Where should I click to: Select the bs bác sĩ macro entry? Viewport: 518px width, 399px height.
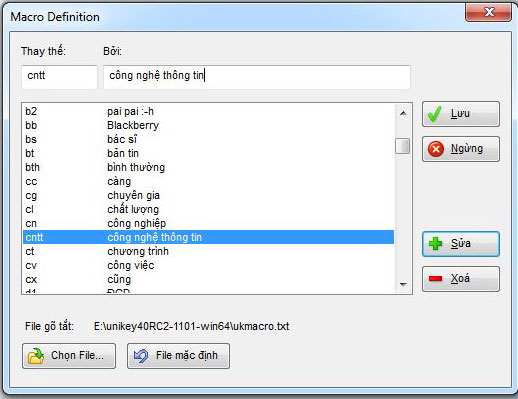(208, 139)
